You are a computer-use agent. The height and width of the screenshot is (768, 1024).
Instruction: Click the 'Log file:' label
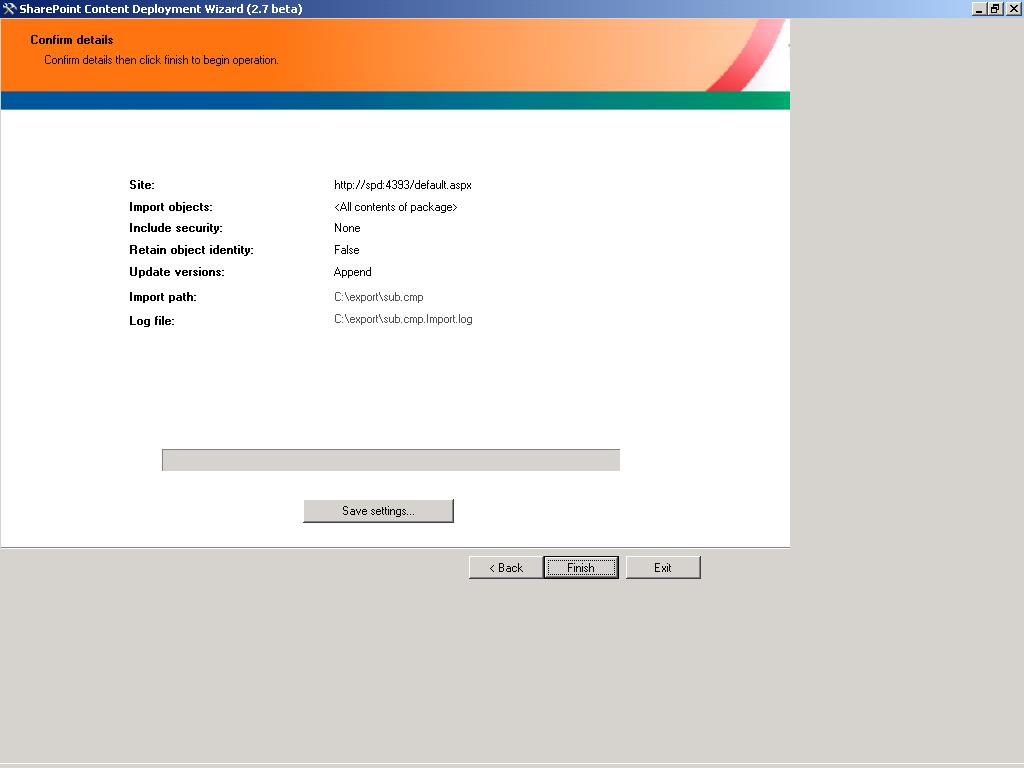point(152,321)
